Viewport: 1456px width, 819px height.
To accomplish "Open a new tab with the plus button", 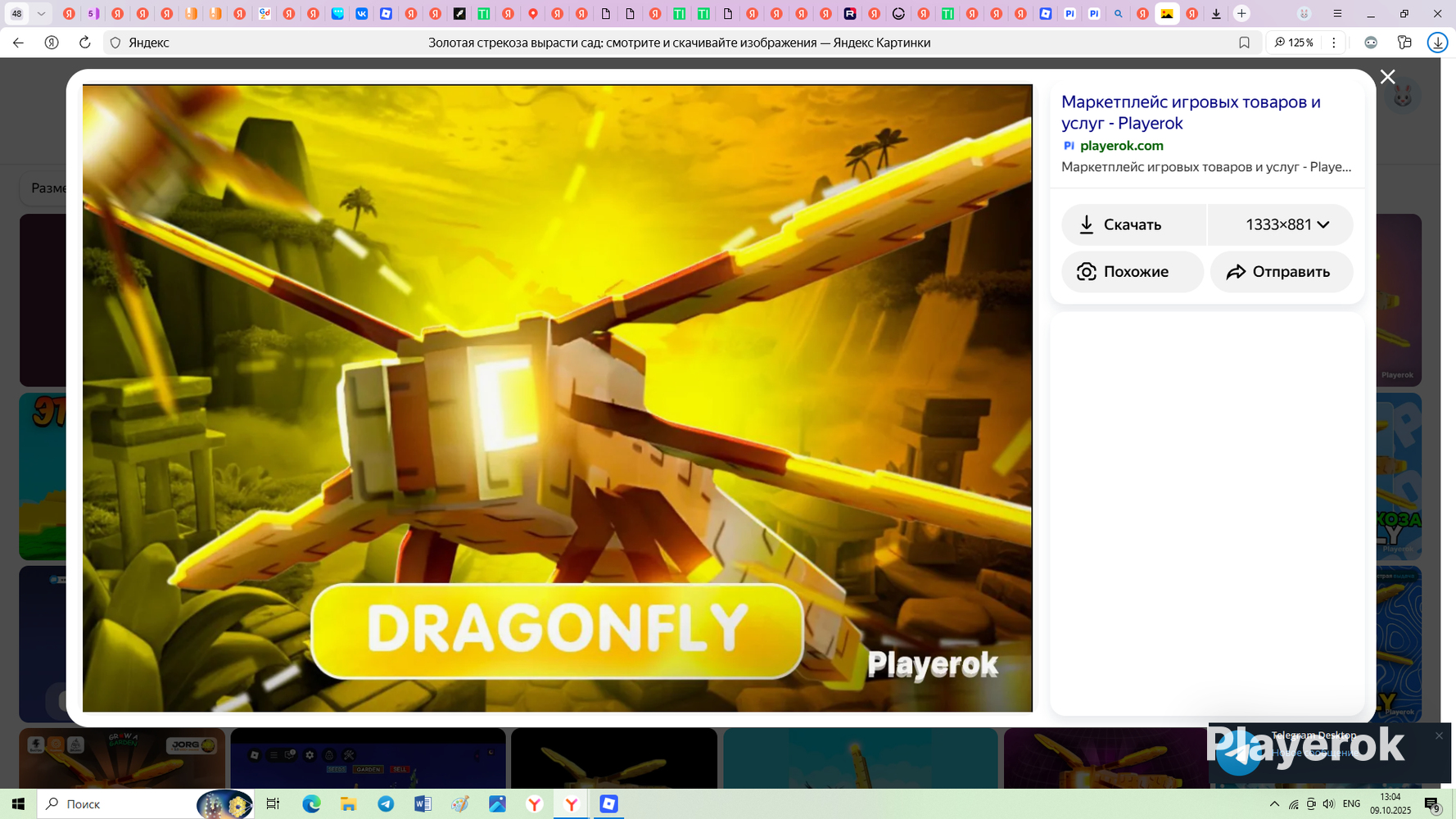I will coord(1241,14).
